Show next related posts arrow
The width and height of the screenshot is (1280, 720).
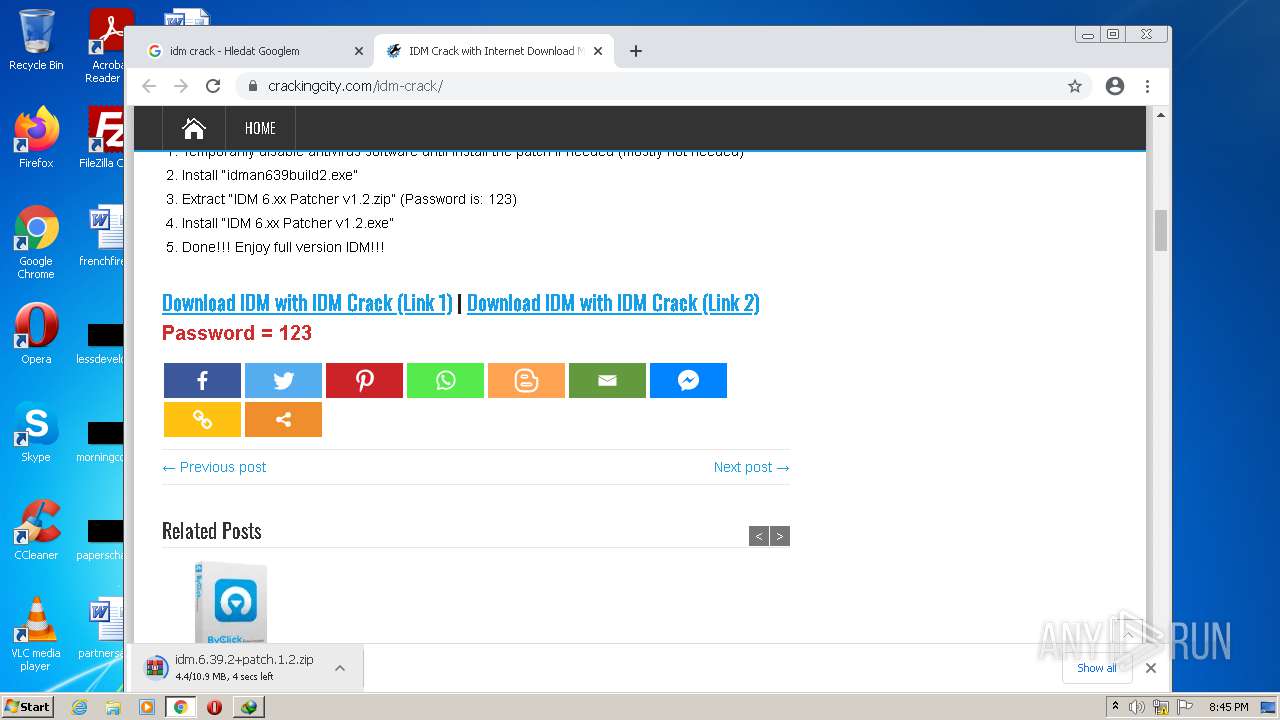click(x=780, y=536)
